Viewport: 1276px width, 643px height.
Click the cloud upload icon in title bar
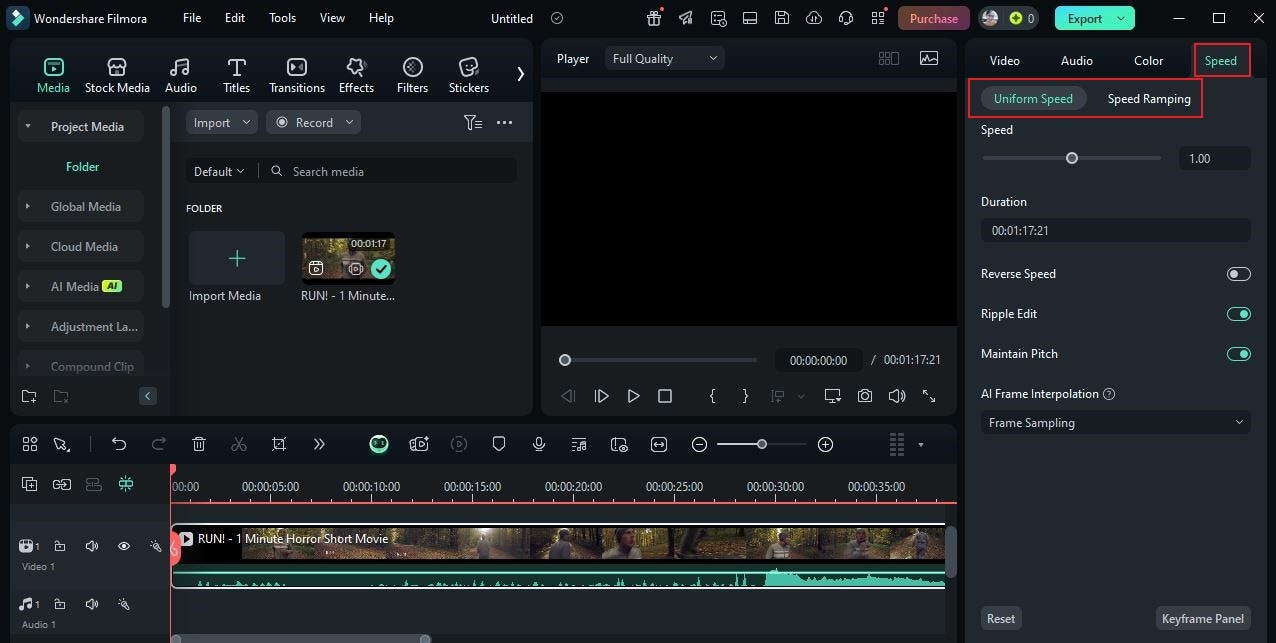coord(814,18)
